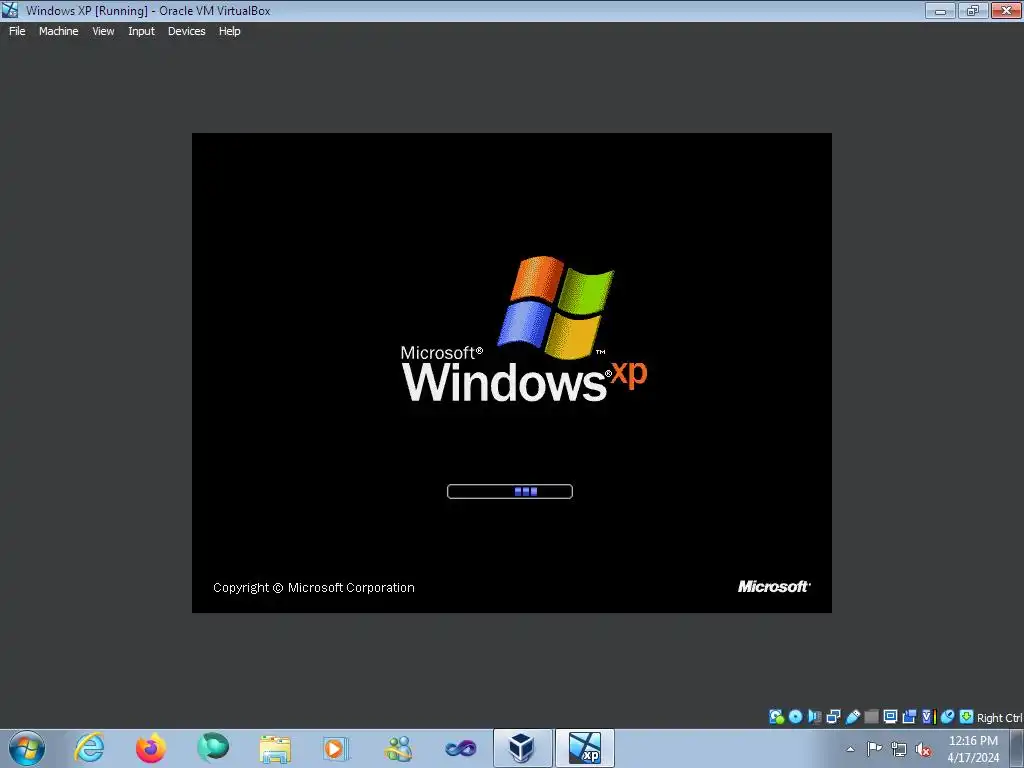Open the Action Center flag icon
Viewport: 1024px width, 768px height.
[x=874, y=749]
